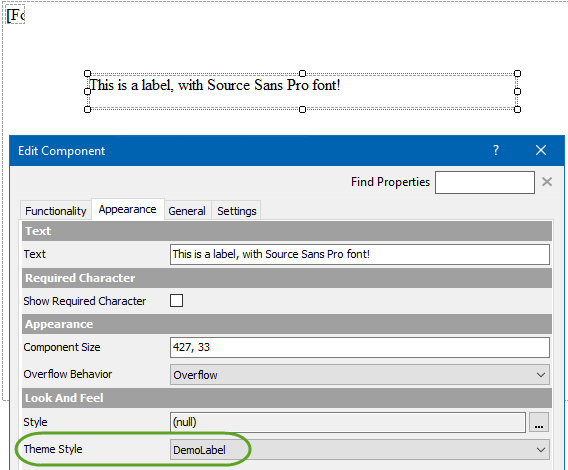Click the right-middle handle of the label
The image size is (568, 470).
[517, 91]
